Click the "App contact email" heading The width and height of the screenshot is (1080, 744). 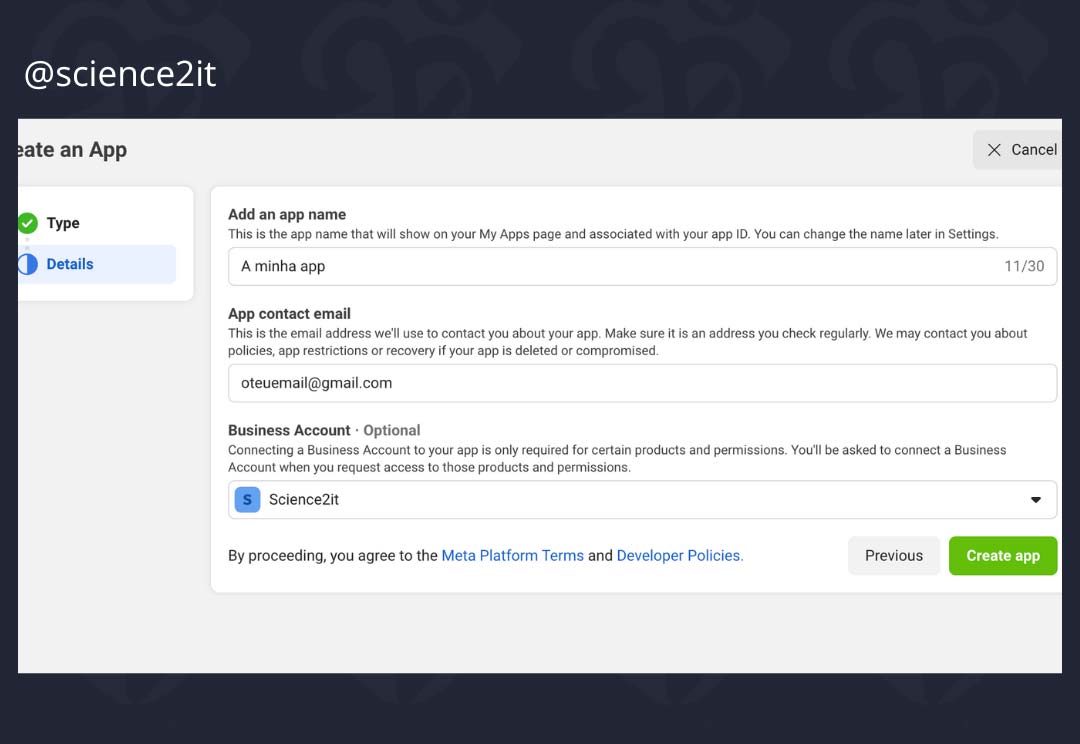point(289,313)
